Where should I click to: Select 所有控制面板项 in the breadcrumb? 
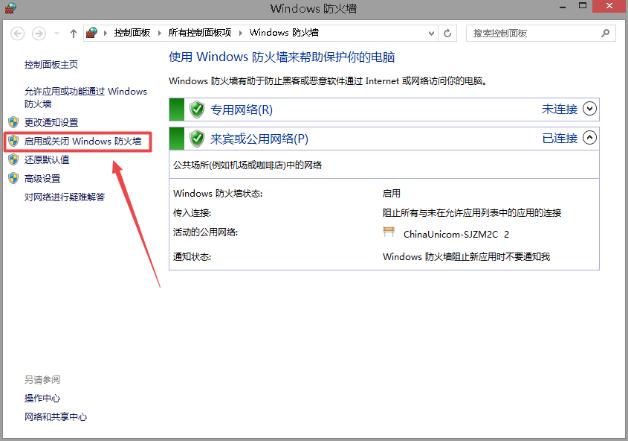[x=199, y=32]
